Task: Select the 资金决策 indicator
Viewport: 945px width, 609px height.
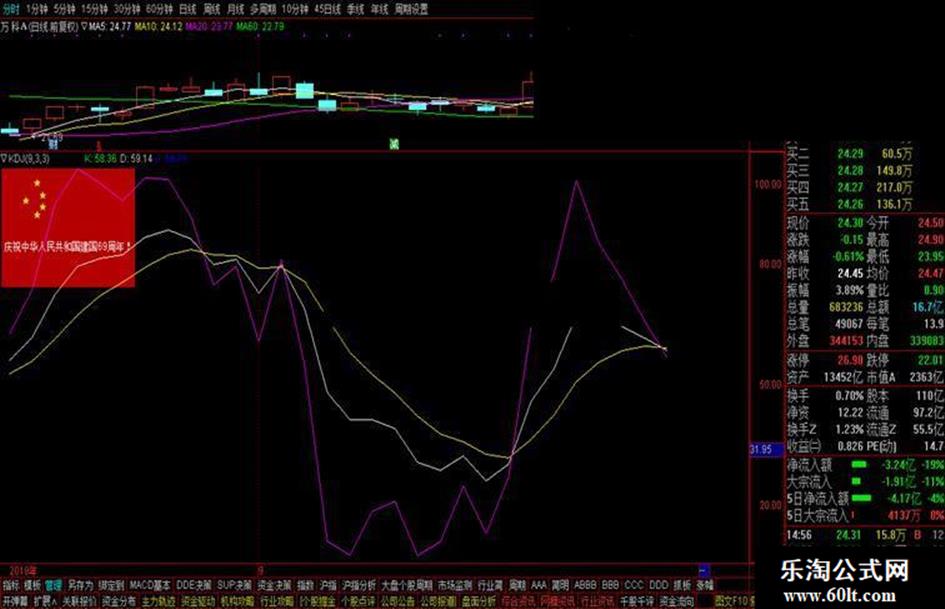Action: coord(274,585)
